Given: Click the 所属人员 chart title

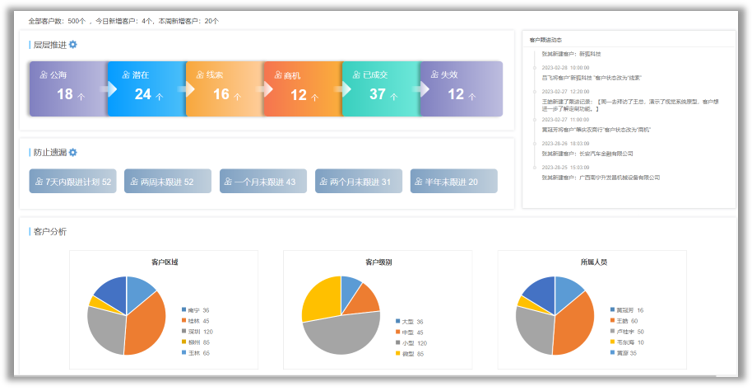Looking at the screenshot, I should click(594, 262).
